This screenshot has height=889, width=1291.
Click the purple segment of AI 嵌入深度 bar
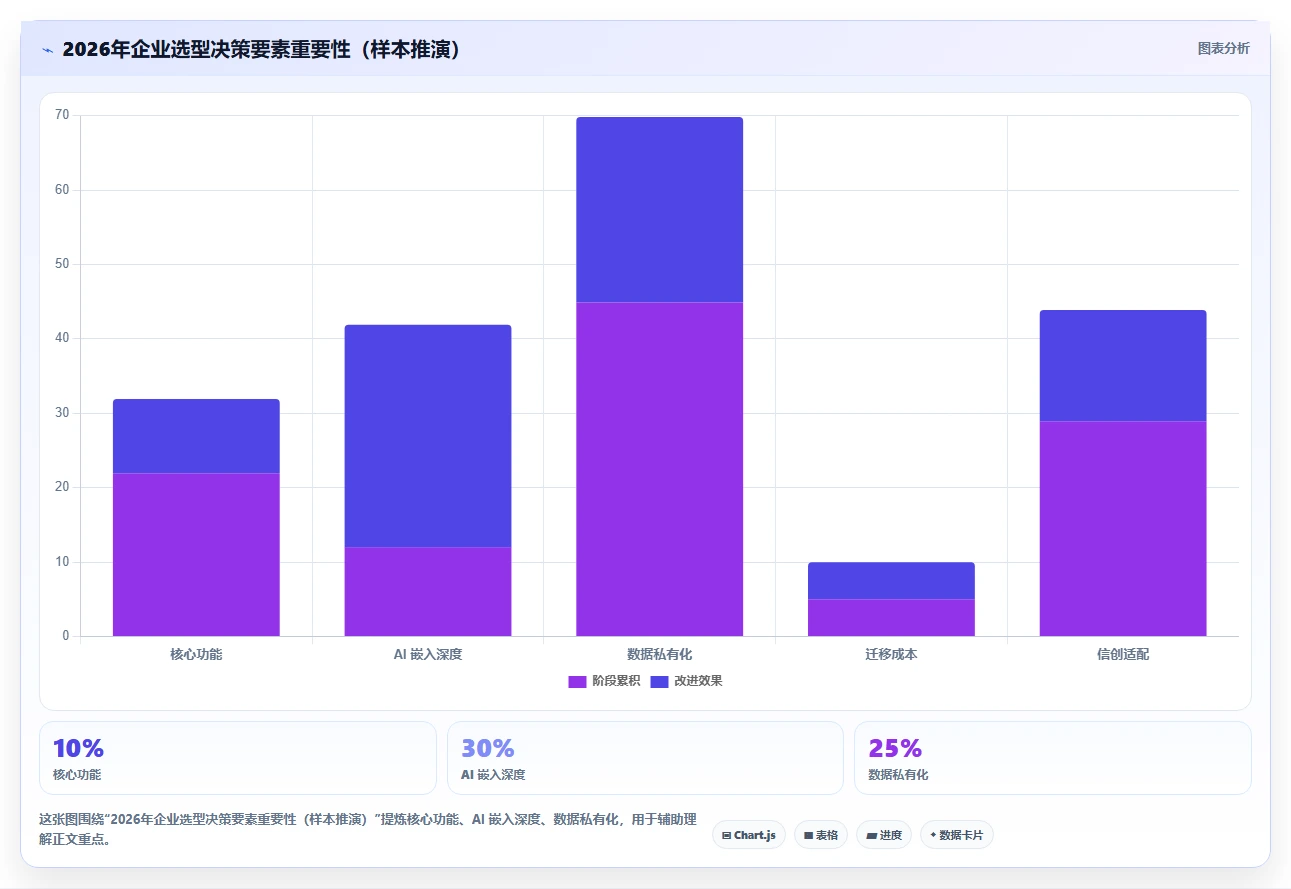click(x=428, y=591)
